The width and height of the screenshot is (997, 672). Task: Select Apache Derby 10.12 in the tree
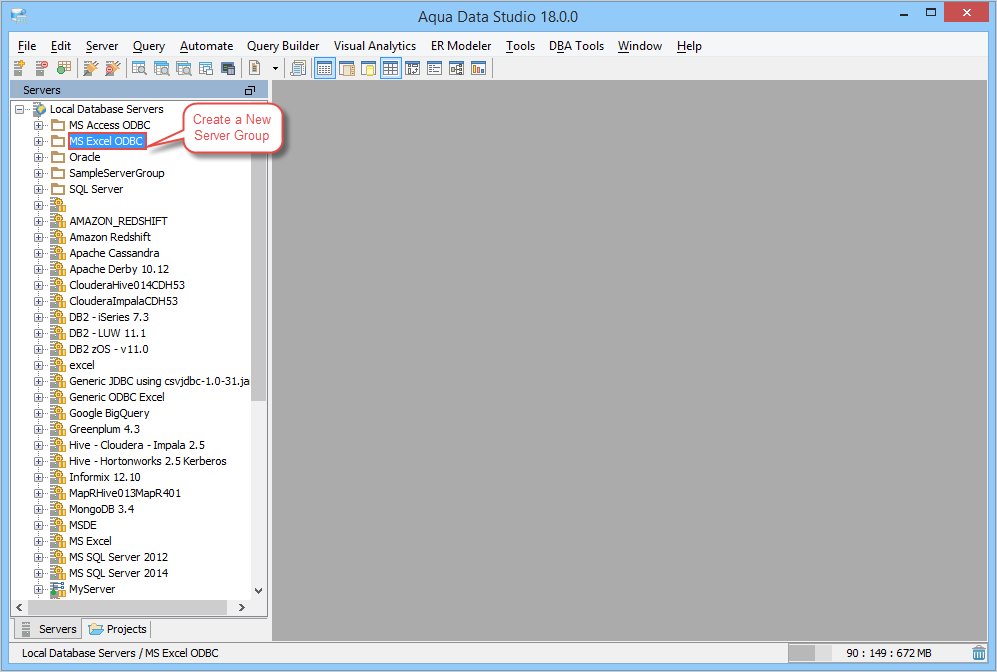(x=119, y=269)
